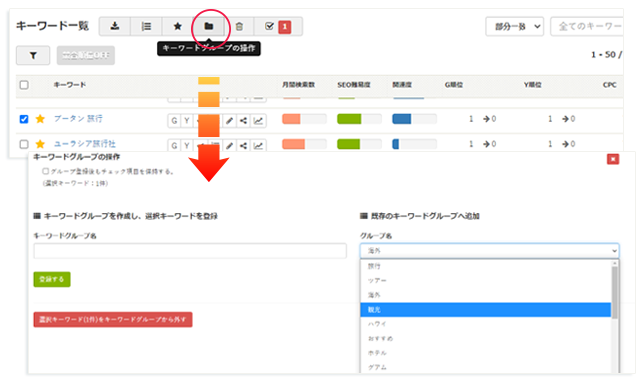Click the pencil edit icon in ブータン 旅行 row
This screenshot has height=380, width=644.
click(230, 121)
